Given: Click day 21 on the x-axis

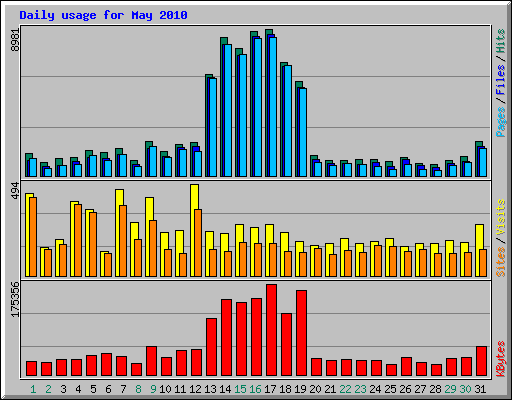Looking at the screenshot, I should [x=330, y=389].
